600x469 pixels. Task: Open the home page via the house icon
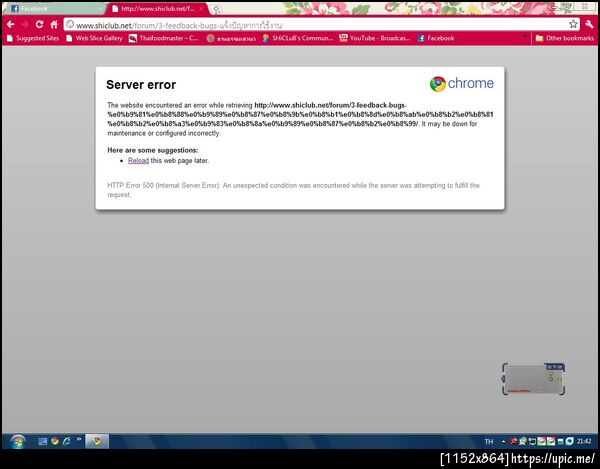(54, 24)
